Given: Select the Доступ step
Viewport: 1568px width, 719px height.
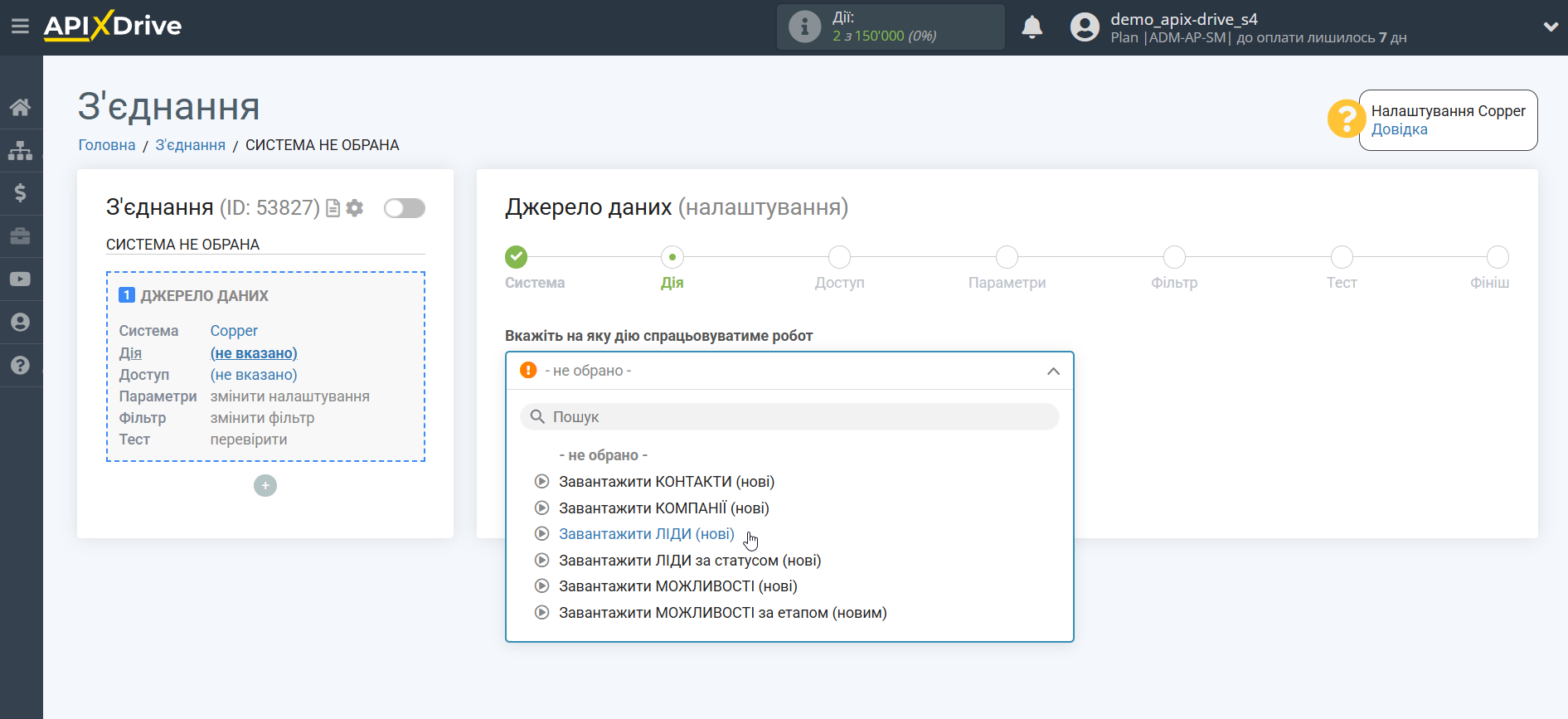Looking at the screenshot, I should (x=840, y=257).
